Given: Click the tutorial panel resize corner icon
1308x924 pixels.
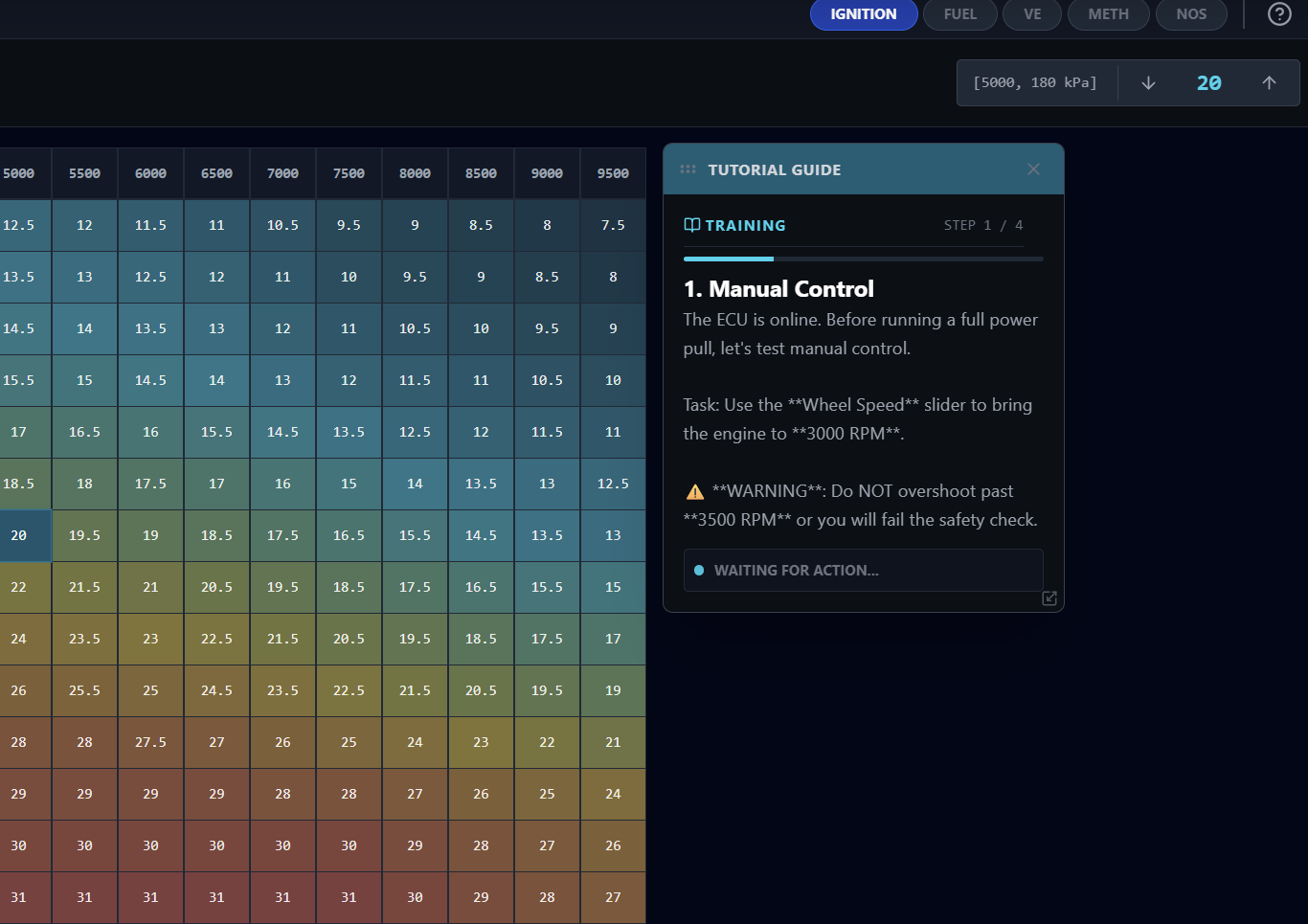Looking at the screenshot, I should (x=1049, y=598).
